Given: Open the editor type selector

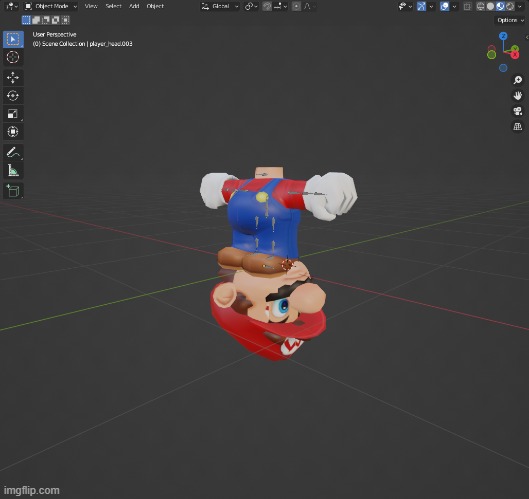Looking at the screenshot, I should pyautogui.click(x=12, y=6).
